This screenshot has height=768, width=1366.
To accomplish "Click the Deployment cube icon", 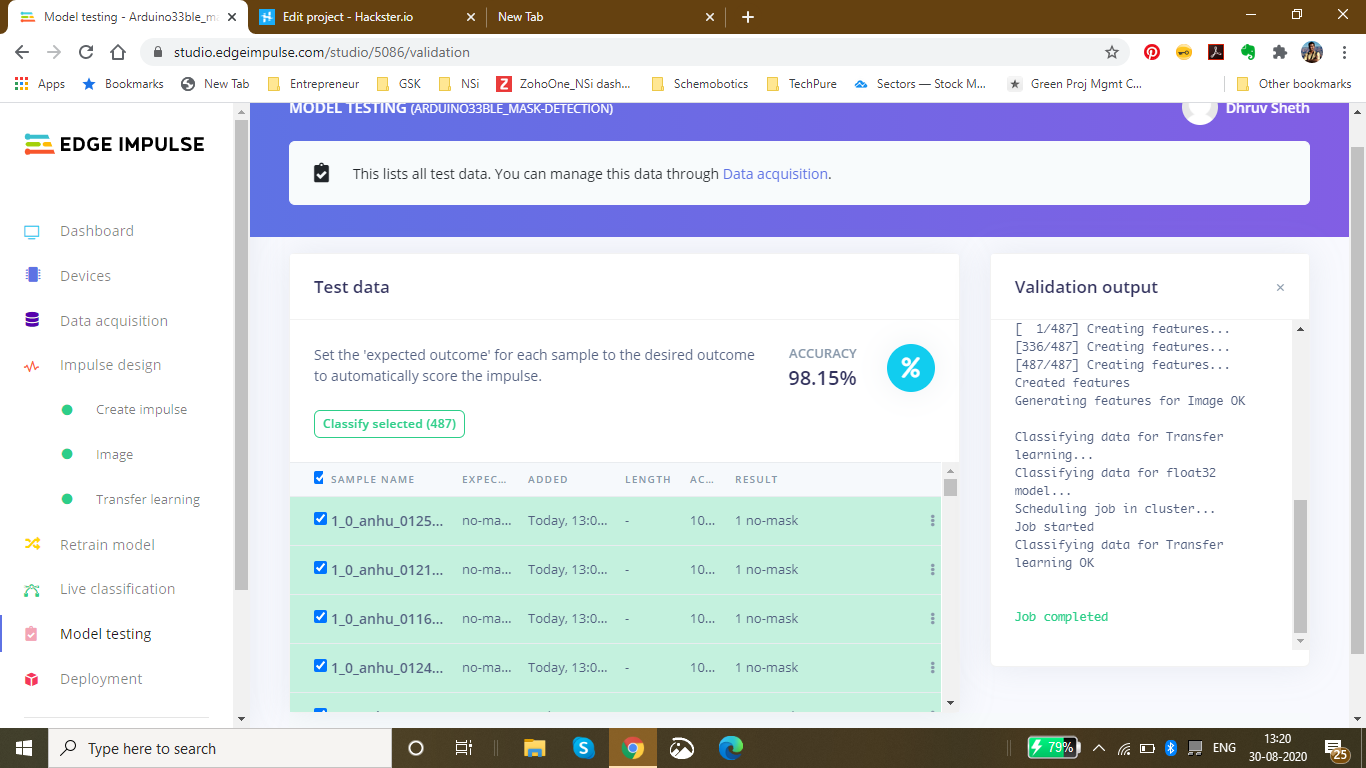I will [32, 679].
